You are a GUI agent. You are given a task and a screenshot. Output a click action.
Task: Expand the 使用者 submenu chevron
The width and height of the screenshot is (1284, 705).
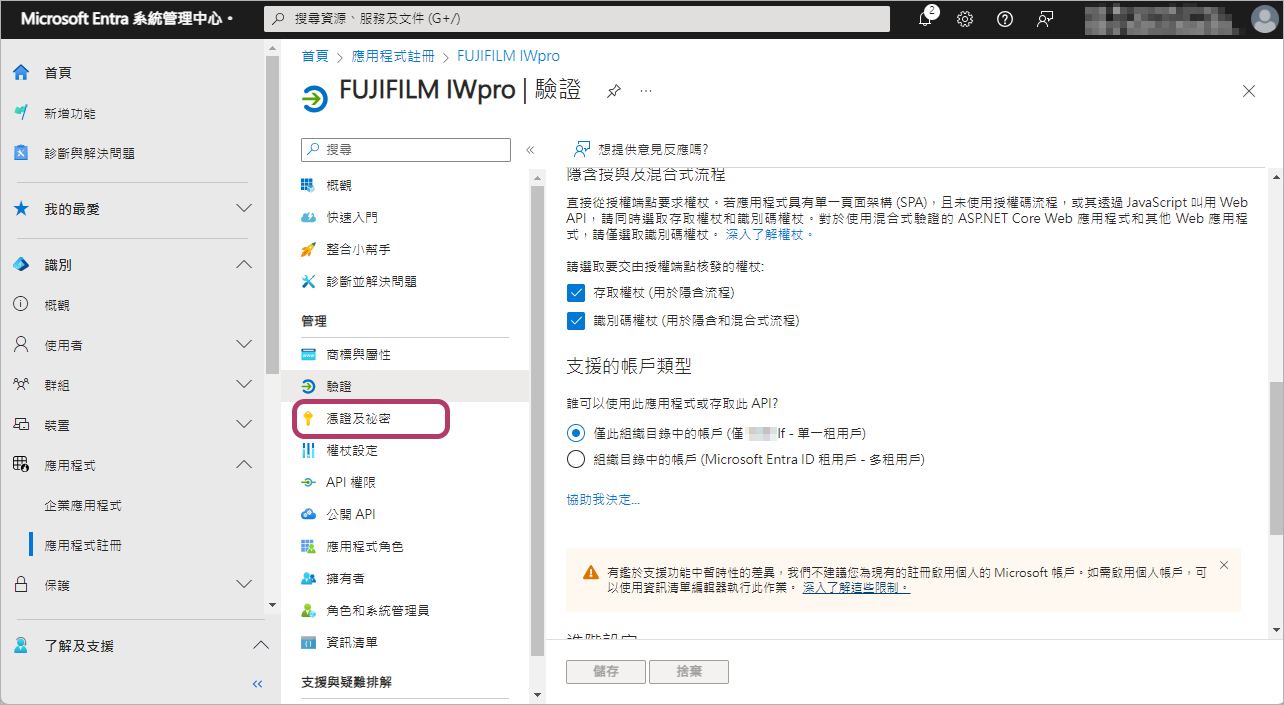[244, 345]
